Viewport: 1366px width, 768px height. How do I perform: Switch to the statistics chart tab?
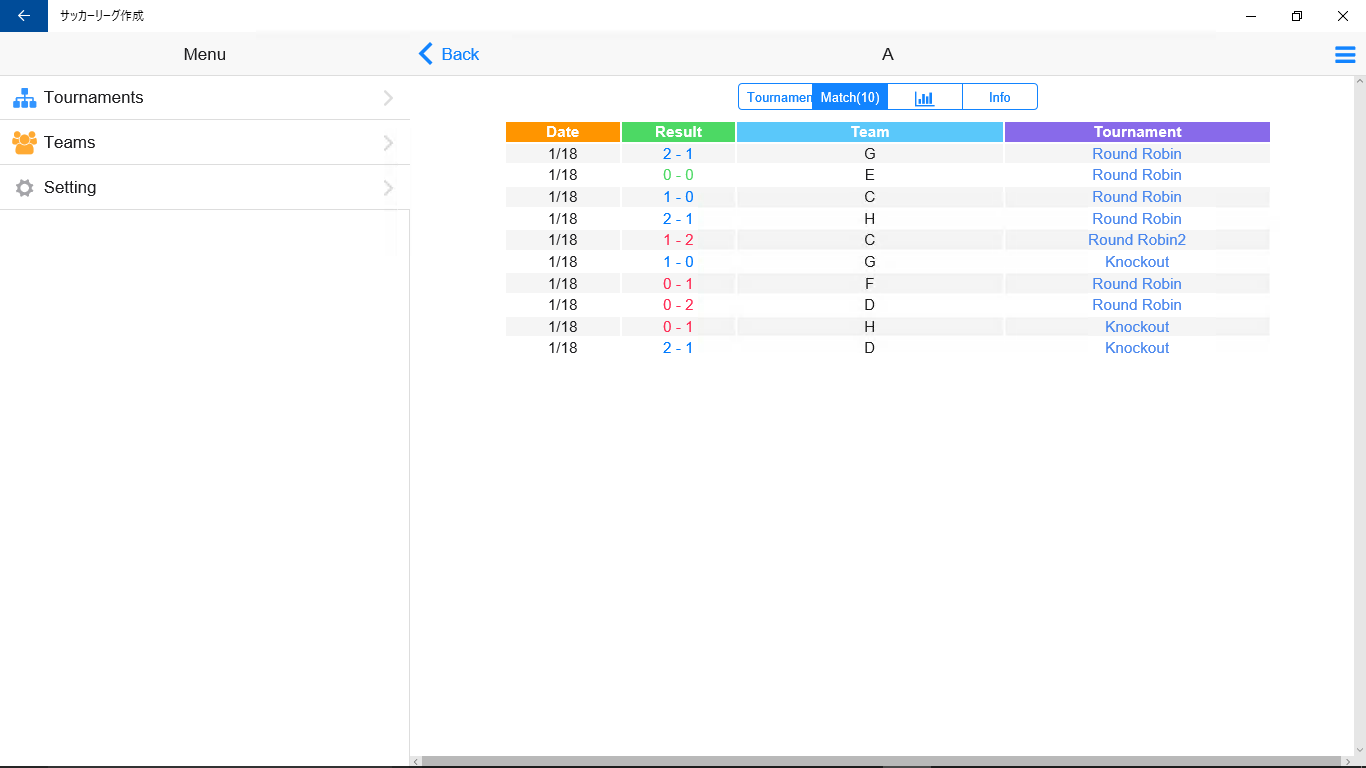pyautogui.click(x=925, y=97)
